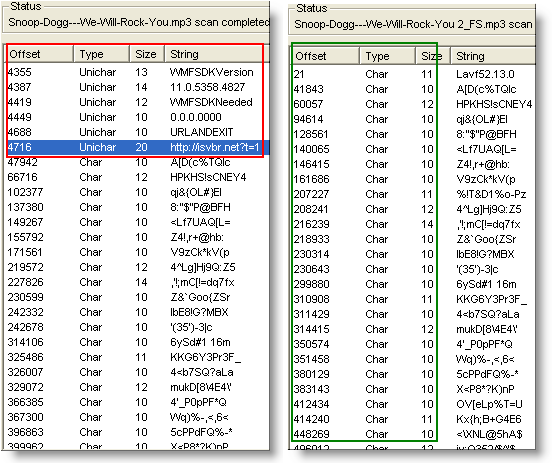Screen dimensions: 554x463
Task: Select the %!T&D1%o-Pz string row
Action: point(413,194)
